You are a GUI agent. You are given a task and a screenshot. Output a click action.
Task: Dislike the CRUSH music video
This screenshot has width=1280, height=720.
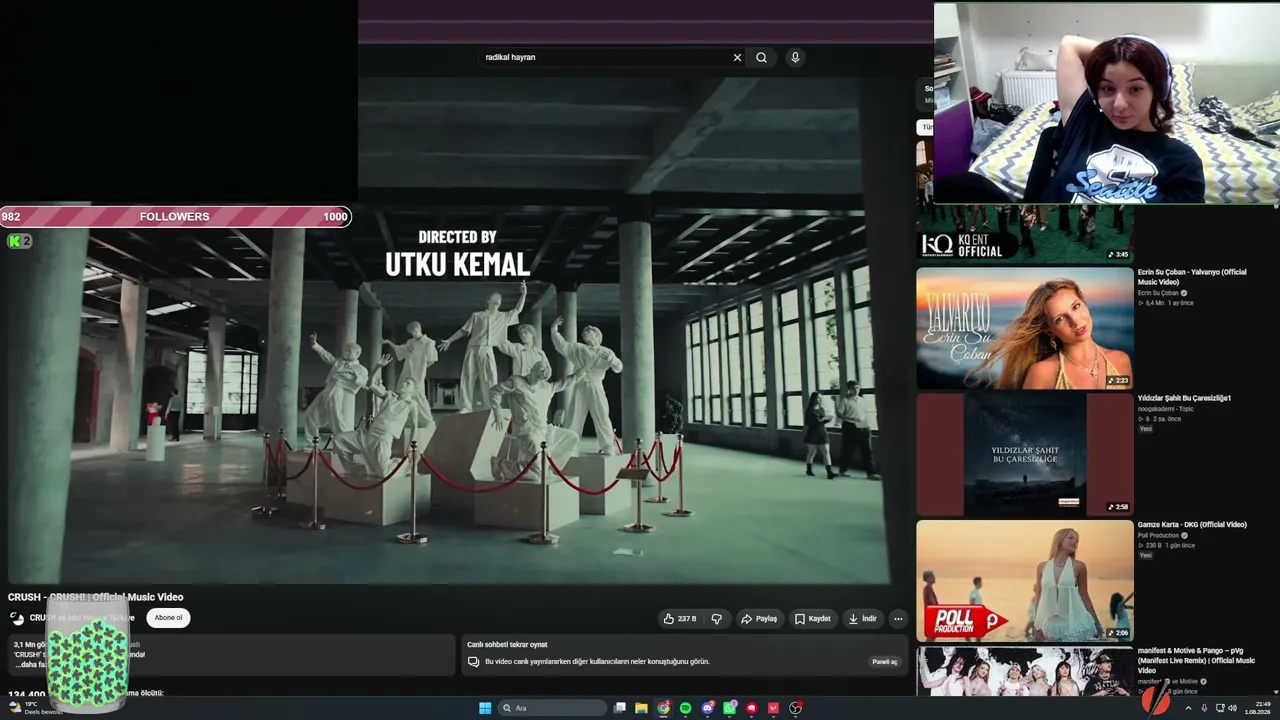(717, 619)
